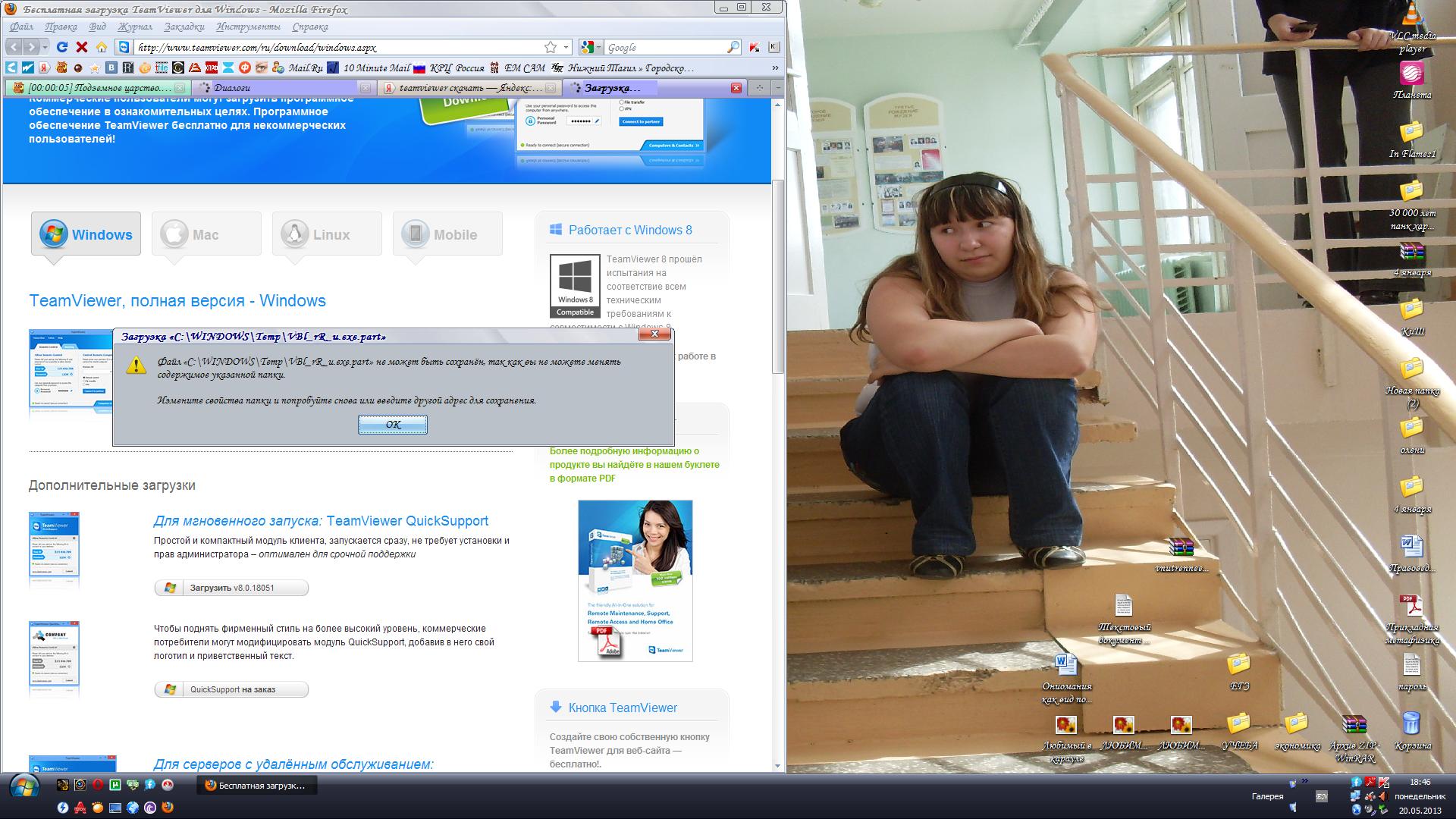The image size is (1456, 819).
Task: Click the QuickSupport на заказ button
Action: click(x=231, y=689)
